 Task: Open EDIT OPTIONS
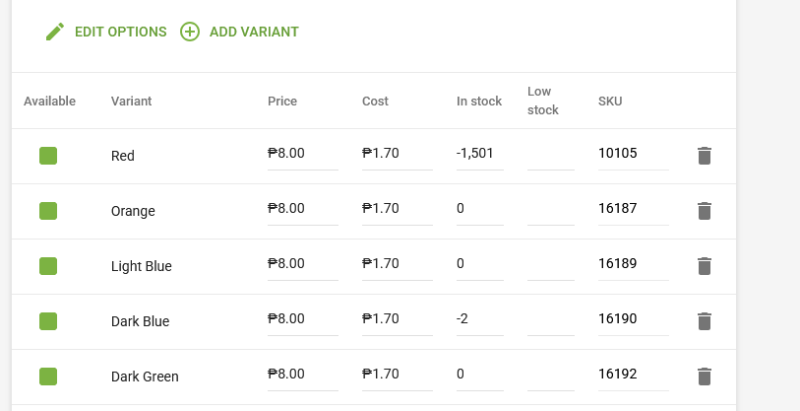click(x=120, y=32)
